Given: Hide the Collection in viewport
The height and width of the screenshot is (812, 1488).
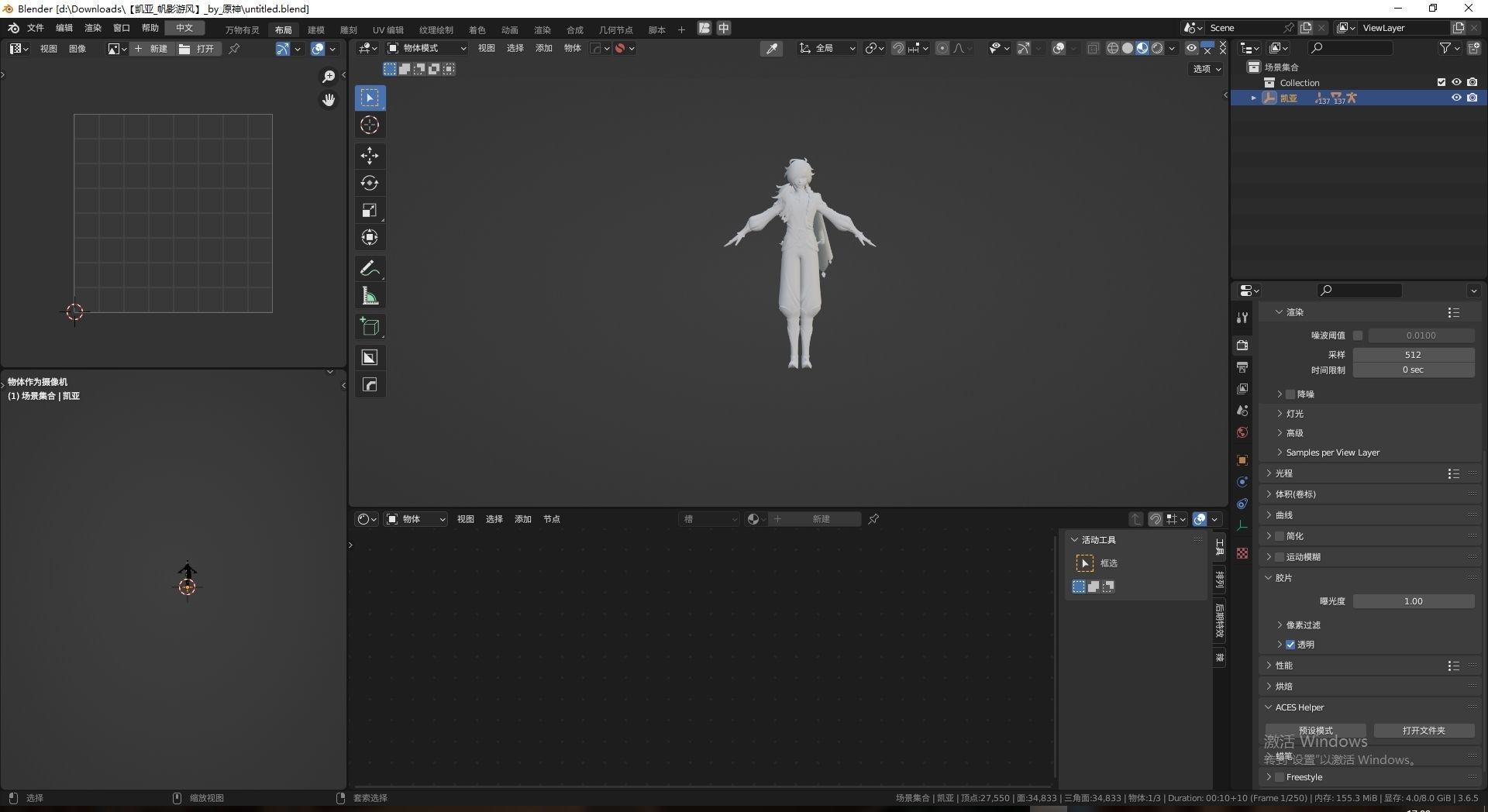Looking at the screenshot, I should [x=1456, y=82].
